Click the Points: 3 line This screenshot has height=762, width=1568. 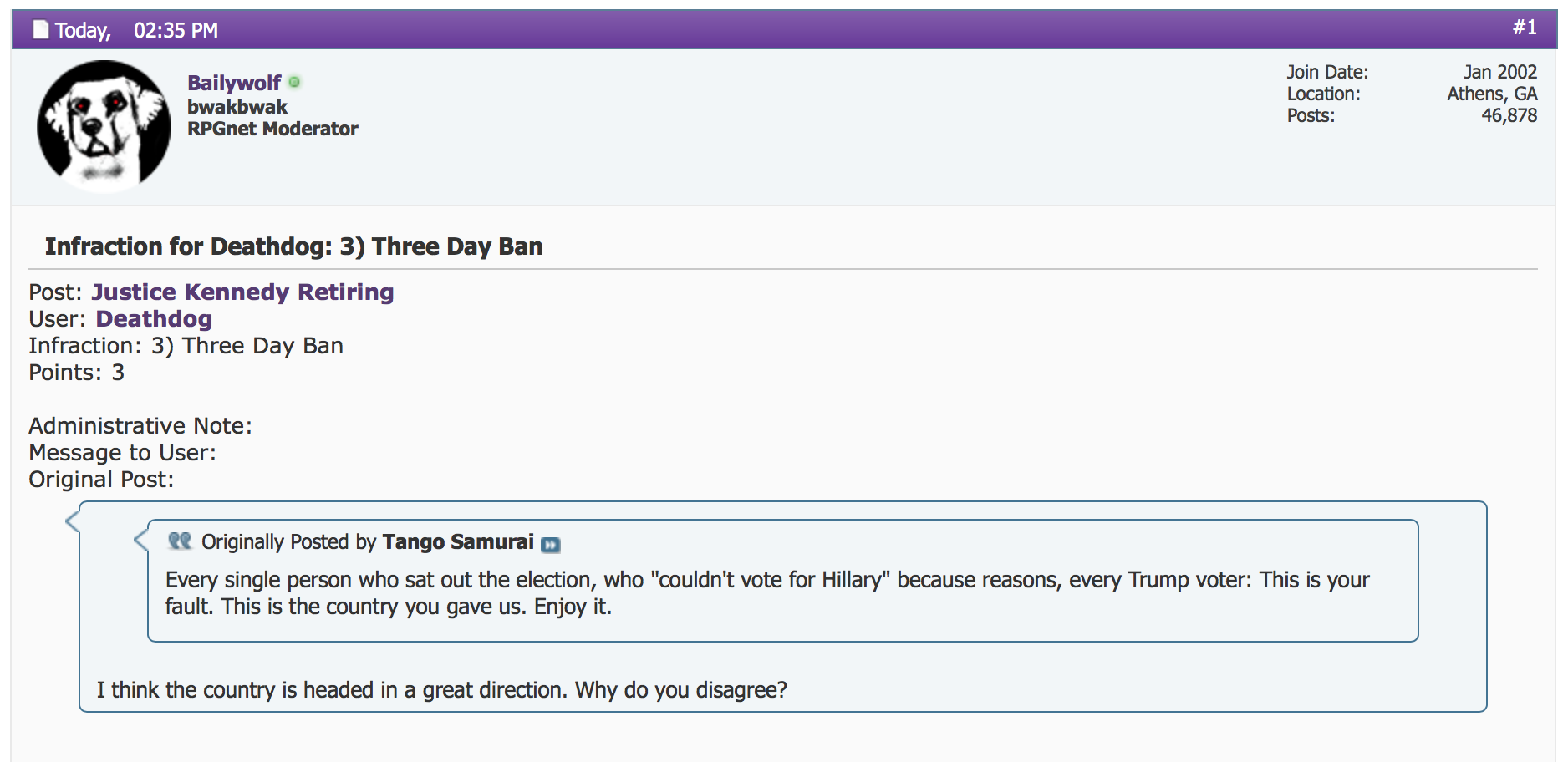point(76,373)
